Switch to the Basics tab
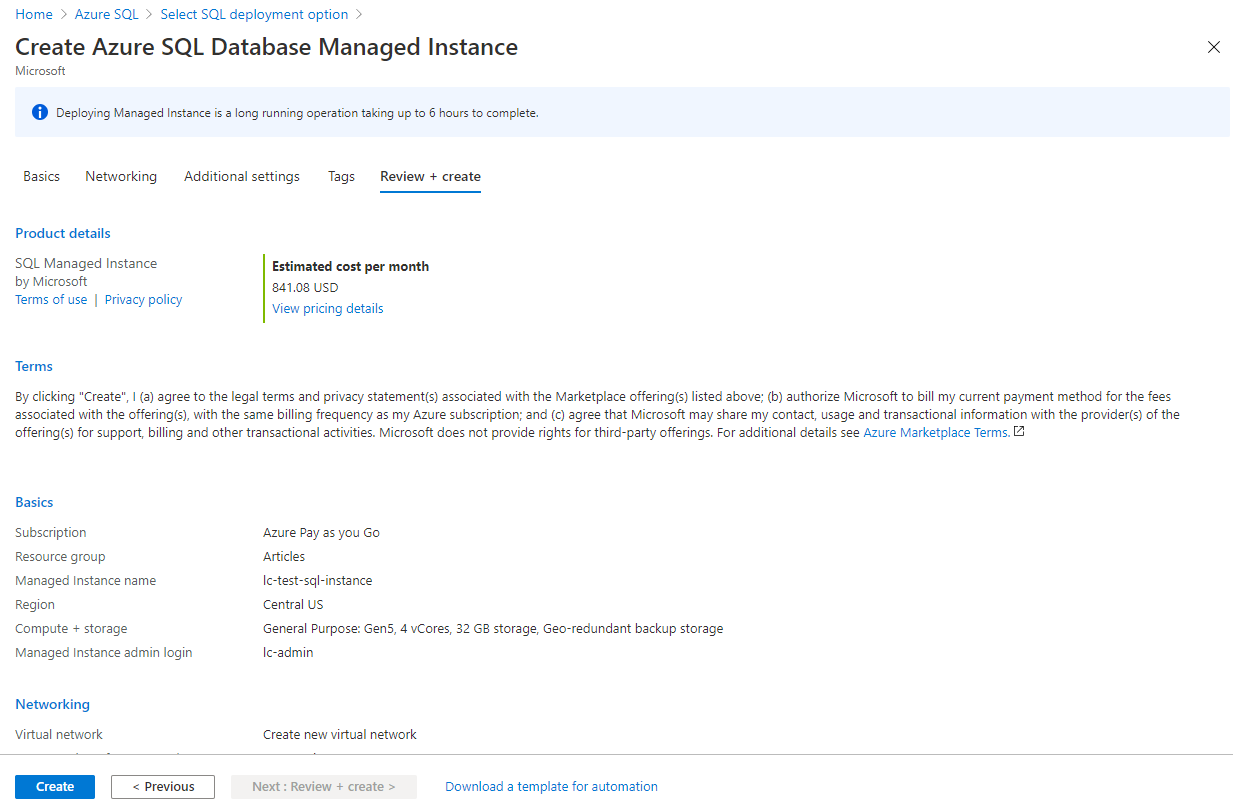The image size is (1233, 809). point(41,176)
